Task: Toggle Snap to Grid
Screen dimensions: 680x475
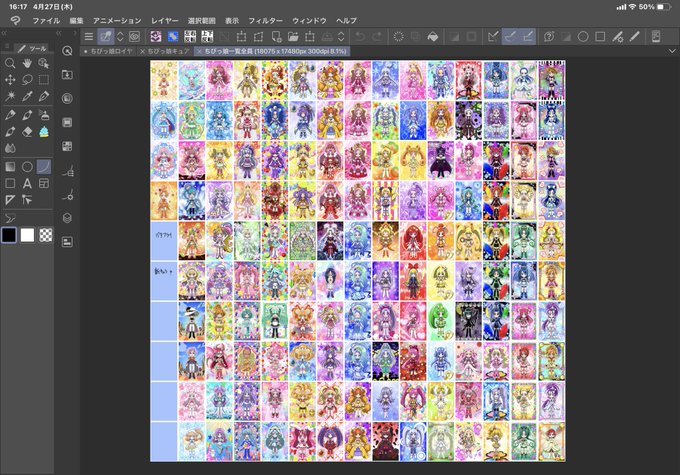Action: 527,37
